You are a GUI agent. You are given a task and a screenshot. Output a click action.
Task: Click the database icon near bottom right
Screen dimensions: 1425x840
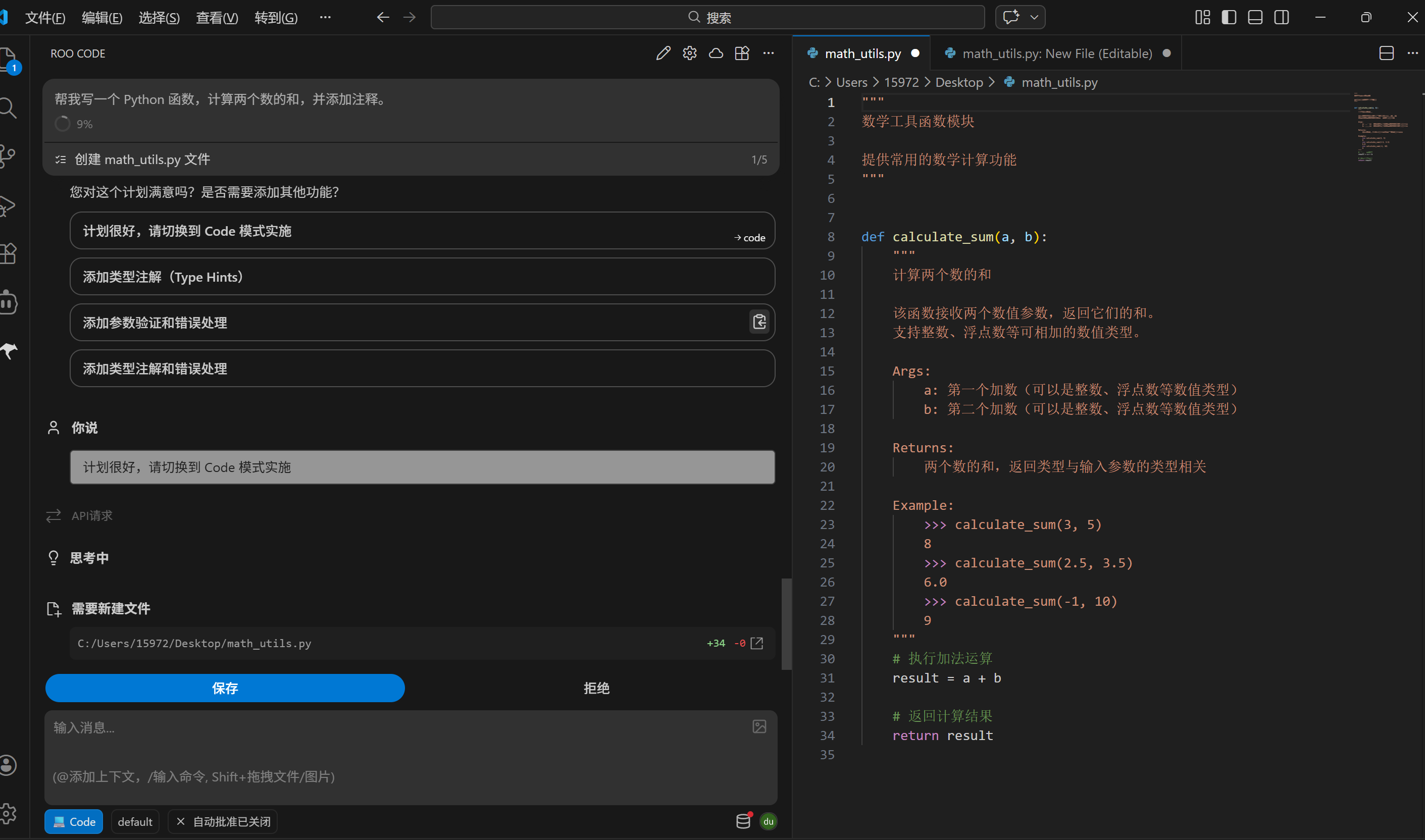743,821
